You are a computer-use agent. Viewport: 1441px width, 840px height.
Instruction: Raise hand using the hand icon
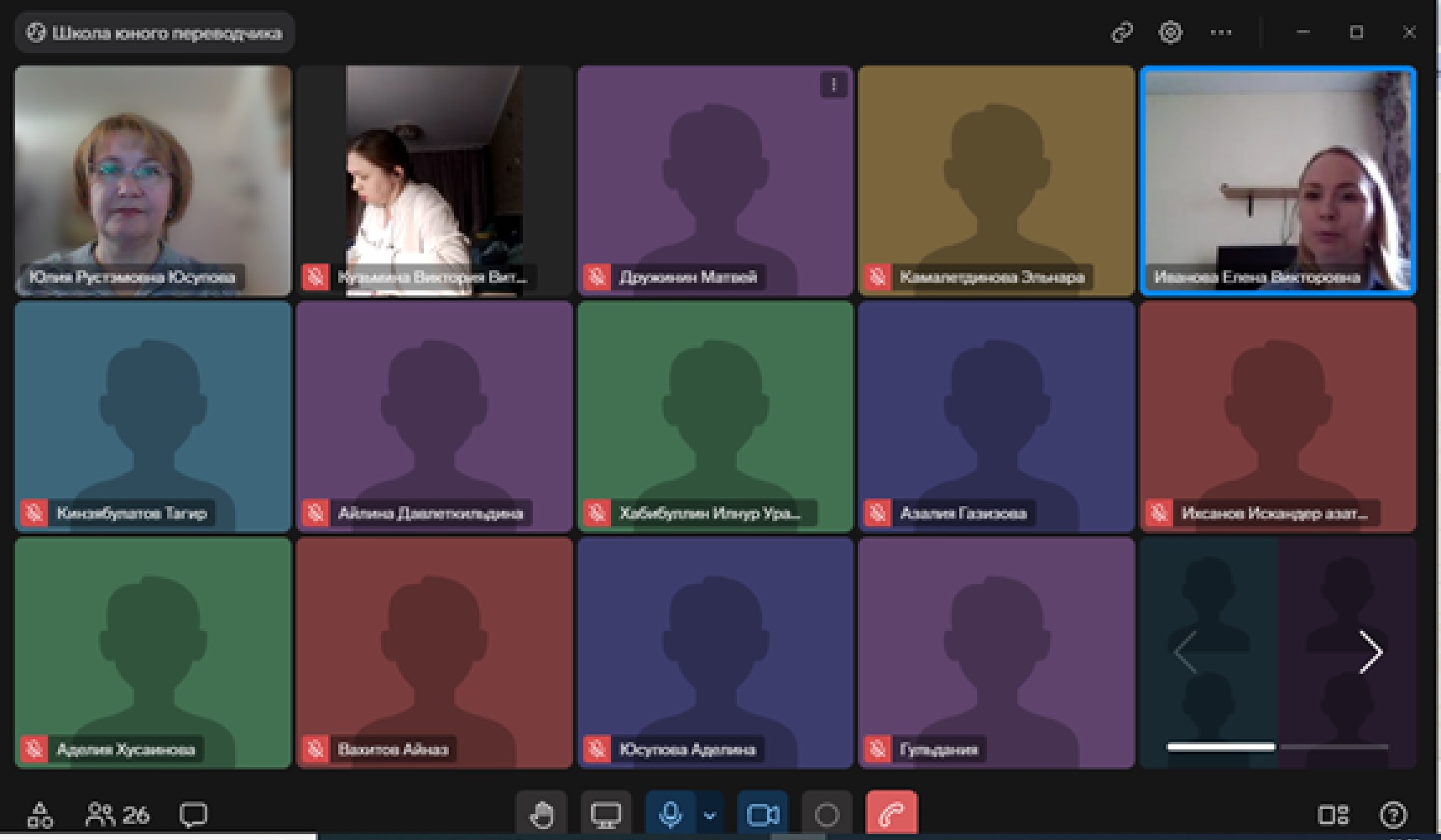tap(541, 814)
